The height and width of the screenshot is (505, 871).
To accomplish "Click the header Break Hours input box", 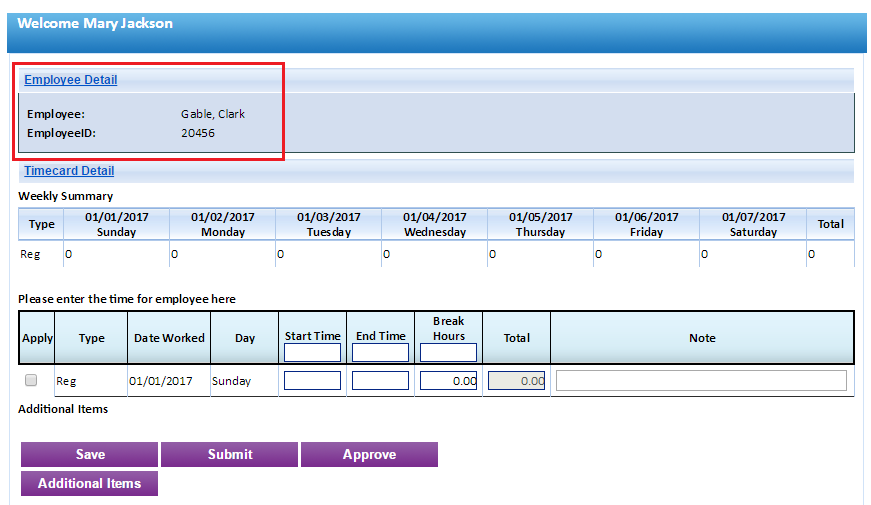I will pyautogui.click(x=448, y=352).
